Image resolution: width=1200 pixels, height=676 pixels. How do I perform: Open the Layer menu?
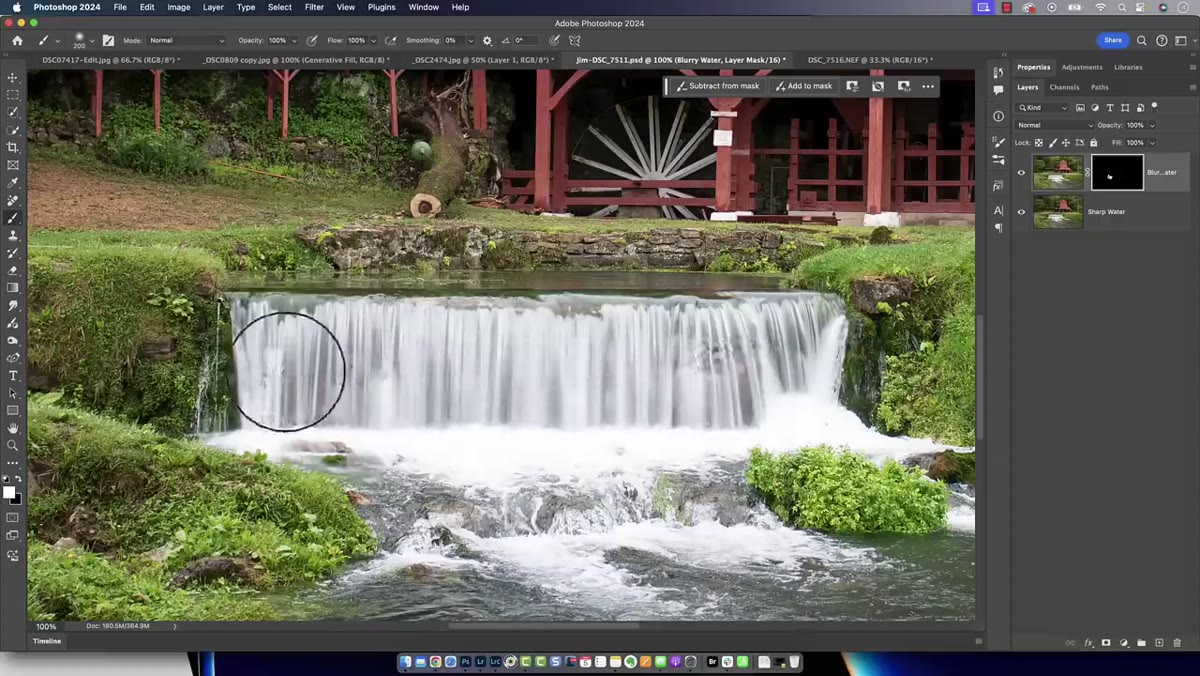tap(213, 7)
